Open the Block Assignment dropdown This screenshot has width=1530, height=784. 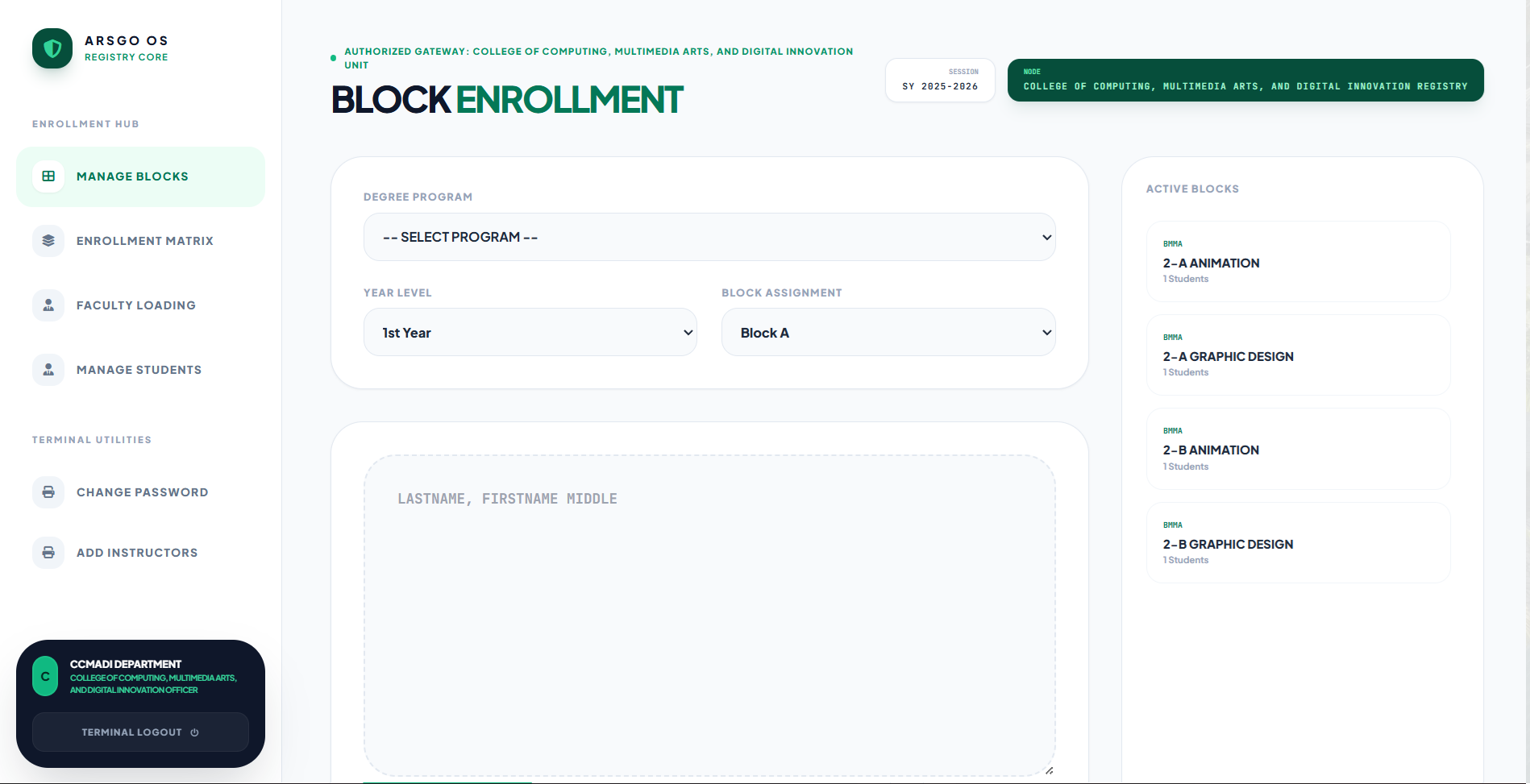[x=888, y=332]
